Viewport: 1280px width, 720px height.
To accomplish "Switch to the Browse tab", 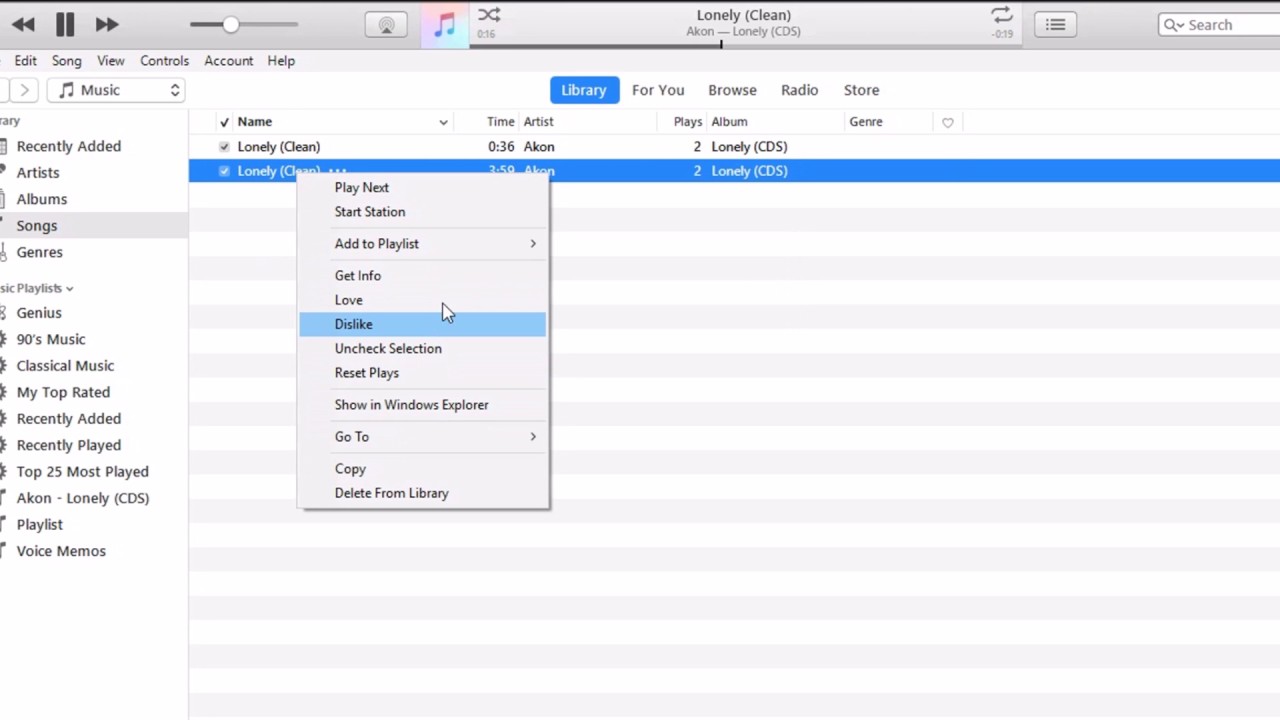I will point(732,90).
